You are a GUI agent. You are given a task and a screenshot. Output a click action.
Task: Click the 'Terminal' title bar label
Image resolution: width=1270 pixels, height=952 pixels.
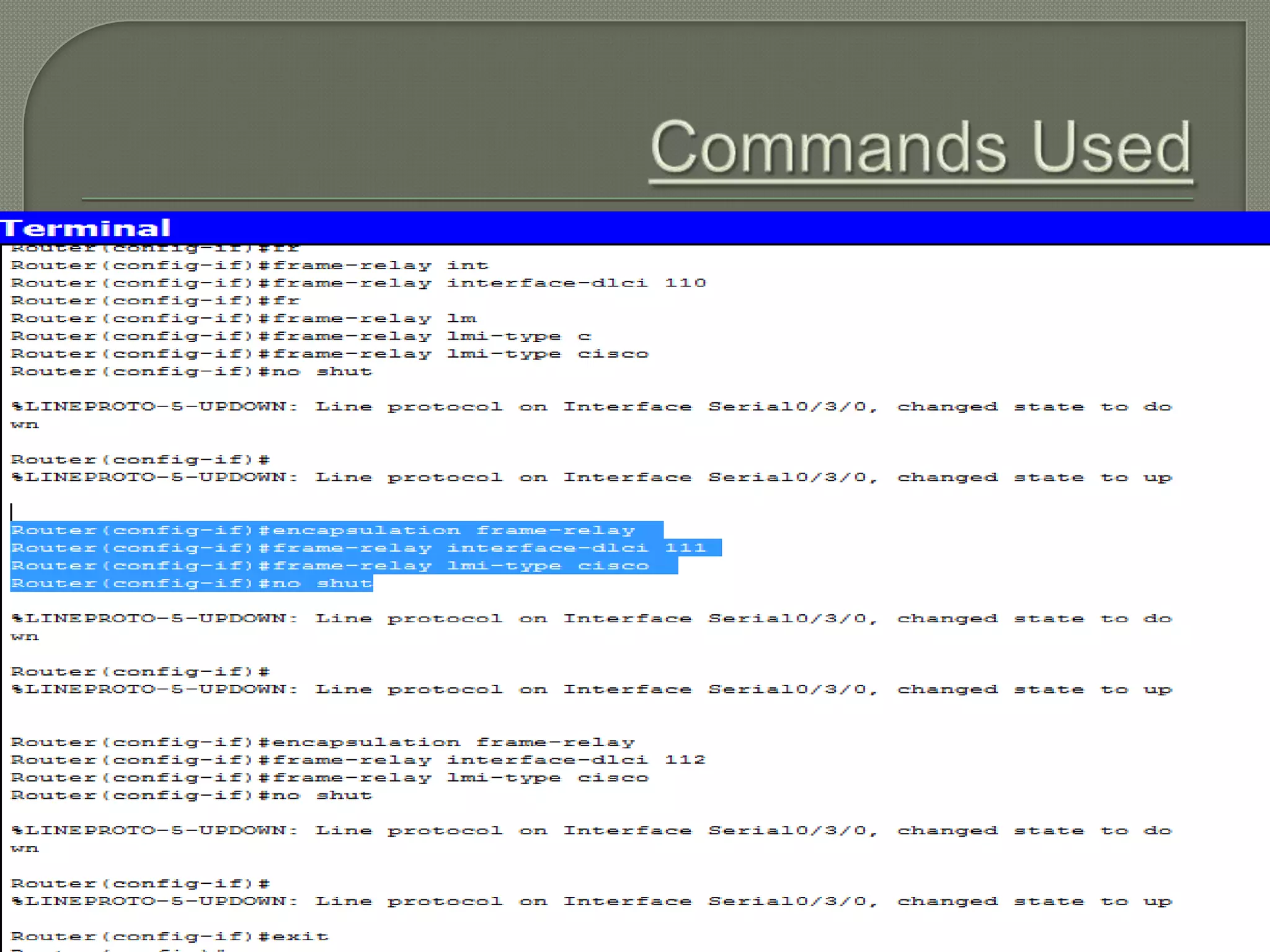point(86,228)
